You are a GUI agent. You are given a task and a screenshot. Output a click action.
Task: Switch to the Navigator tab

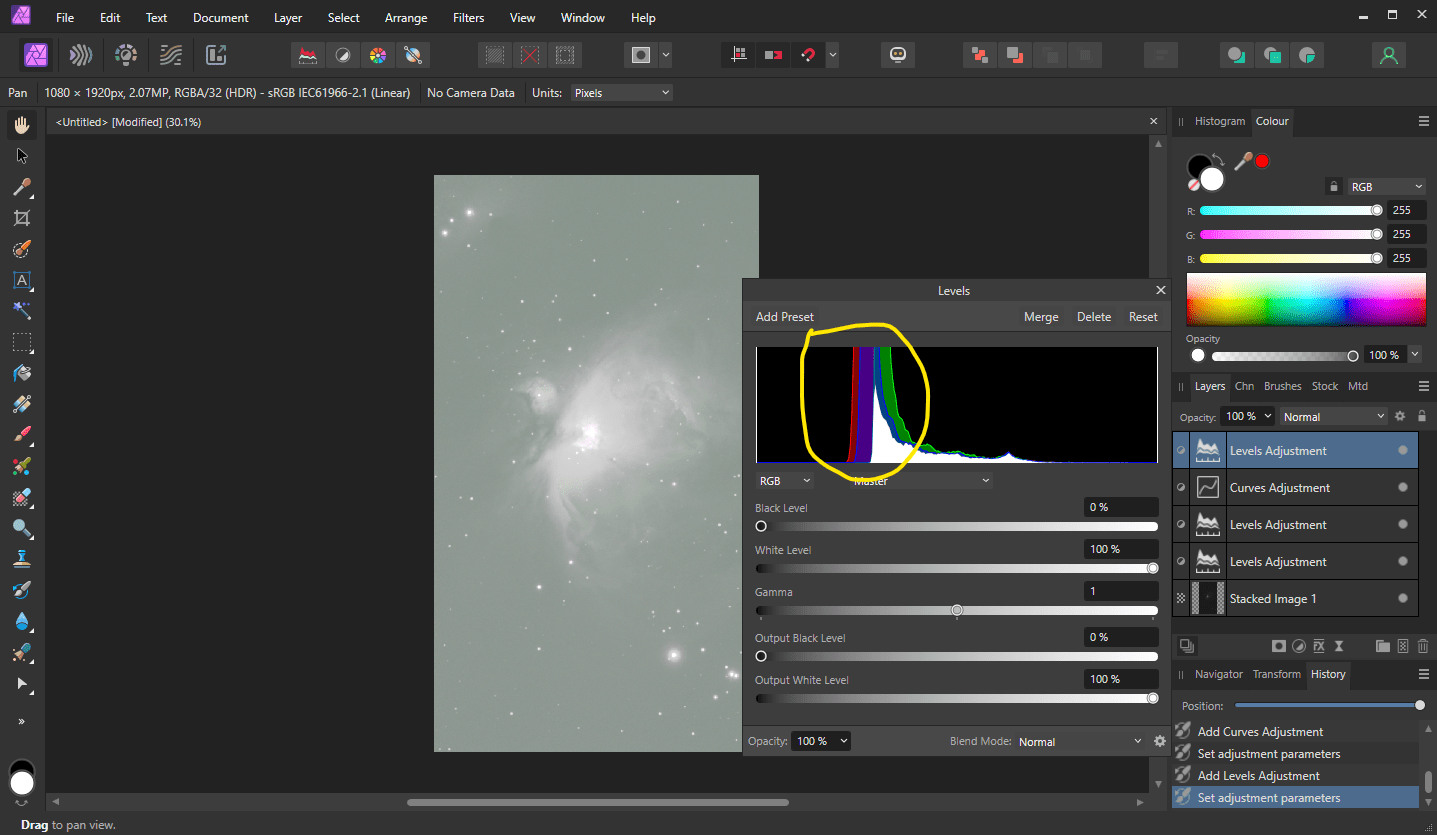click(x=1219, y=674)
